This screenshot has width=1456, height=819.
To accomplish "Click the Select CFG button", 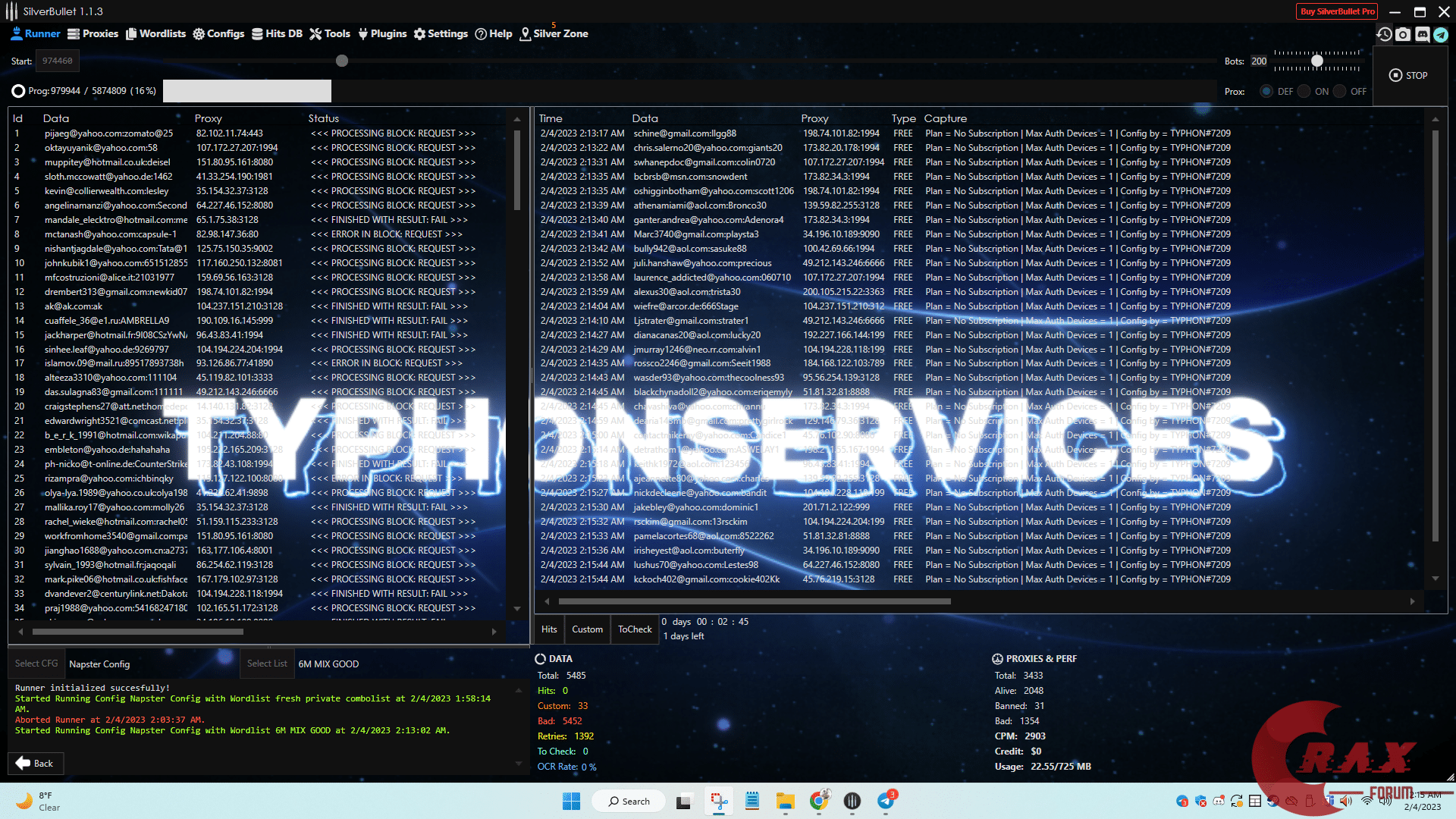I will point(36,664).
